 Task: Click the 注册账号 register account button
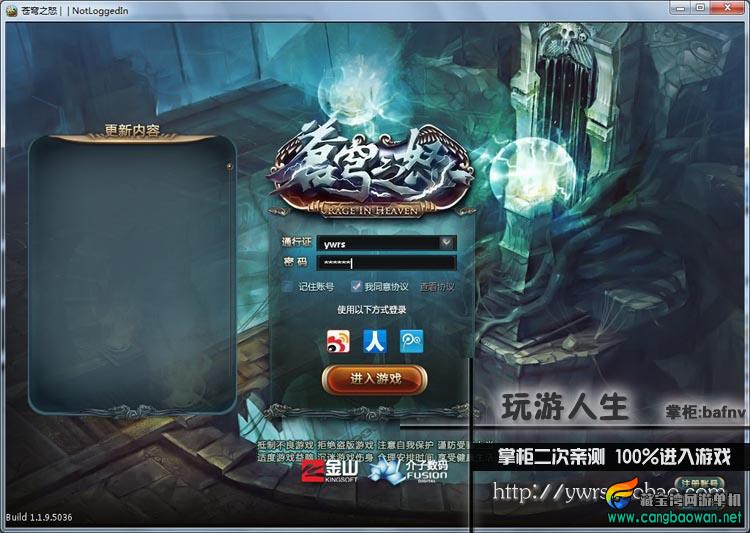pos(700,484)
